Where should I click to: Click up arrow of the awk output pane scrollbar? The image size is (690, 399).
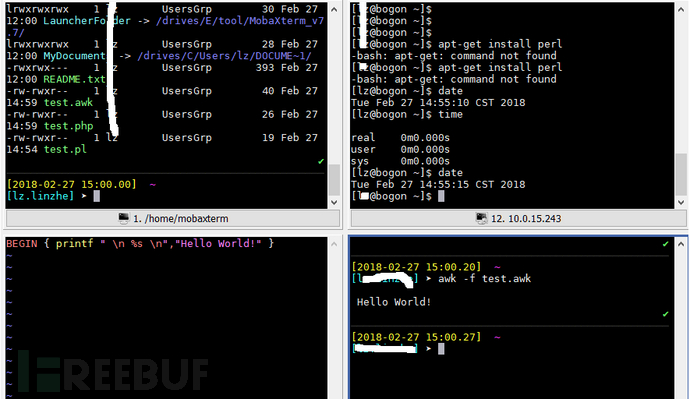pos(681,244)
